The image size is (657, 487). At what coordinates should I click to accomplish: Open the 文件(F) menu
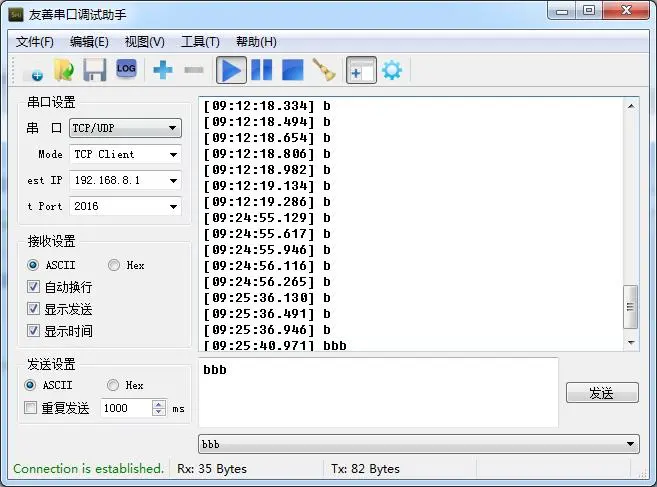(35, 42)
